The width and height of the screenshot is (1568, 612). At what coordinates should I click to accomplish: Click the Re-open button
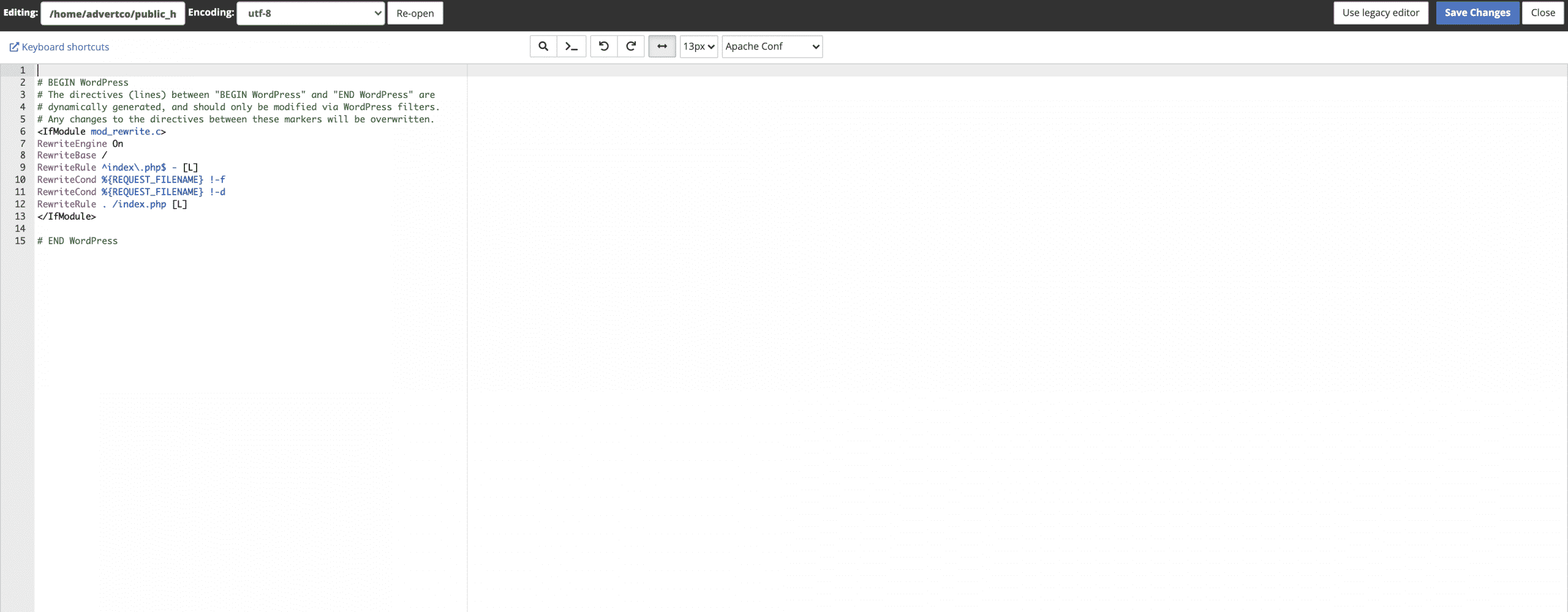(x=415, y=13)
